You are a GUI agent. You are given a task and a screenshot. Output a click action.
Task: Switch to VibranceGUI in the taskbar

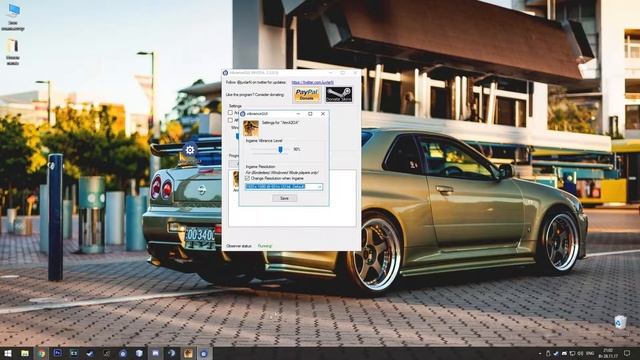click(204, 353)
